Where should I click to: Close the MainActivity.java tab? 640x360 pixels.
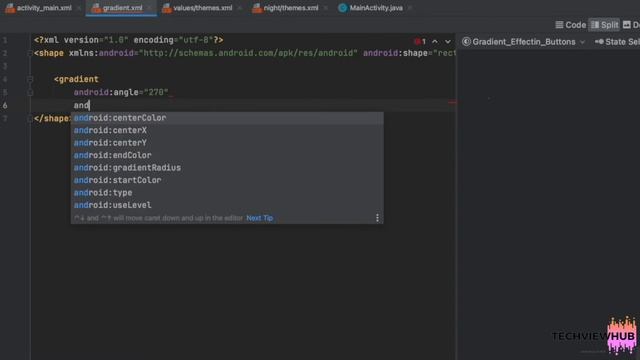coord(410,8)
